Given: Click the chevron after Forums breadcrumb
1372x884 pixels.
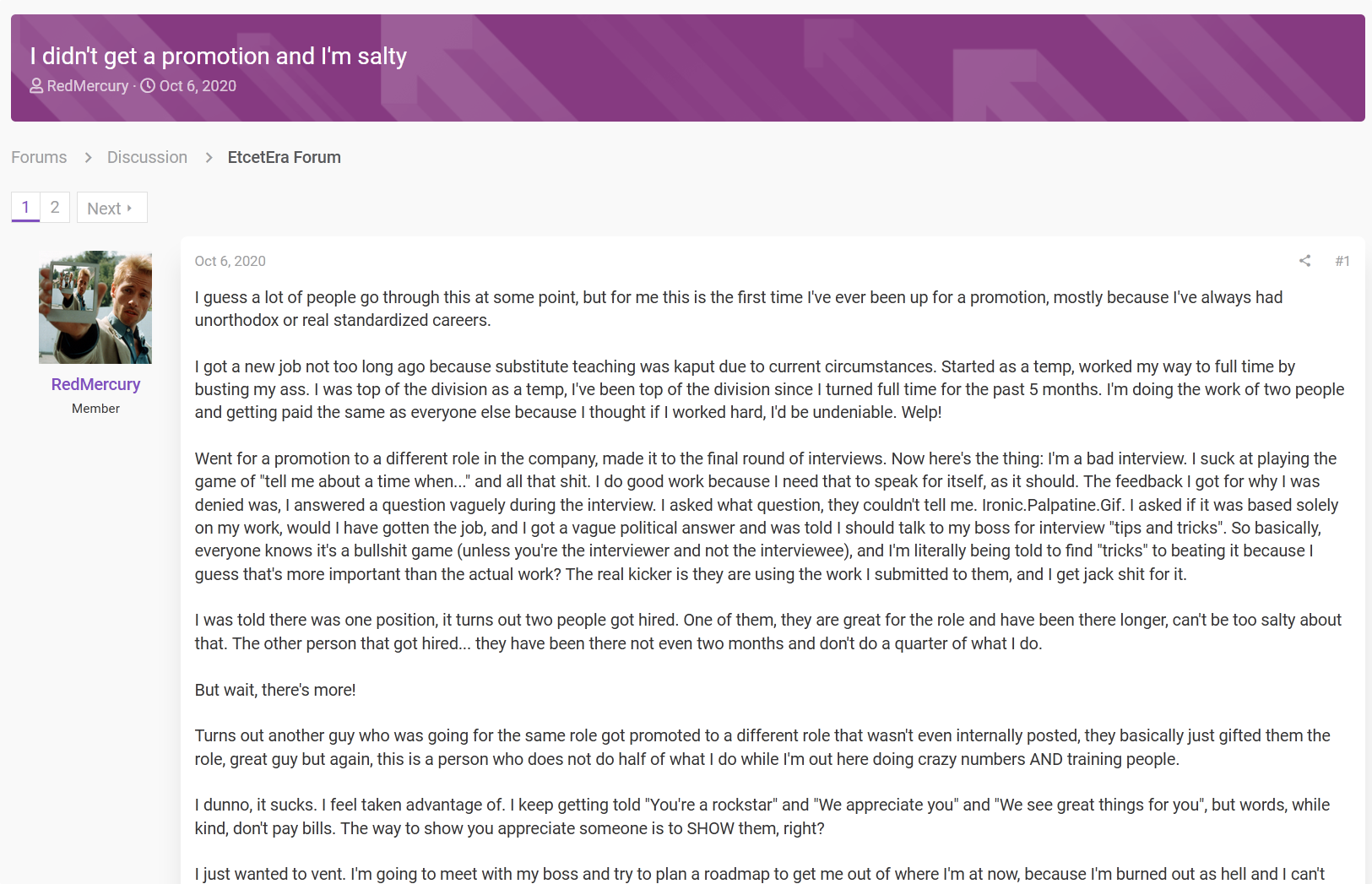Looking at the screenshot, I should tap(88, 158).
